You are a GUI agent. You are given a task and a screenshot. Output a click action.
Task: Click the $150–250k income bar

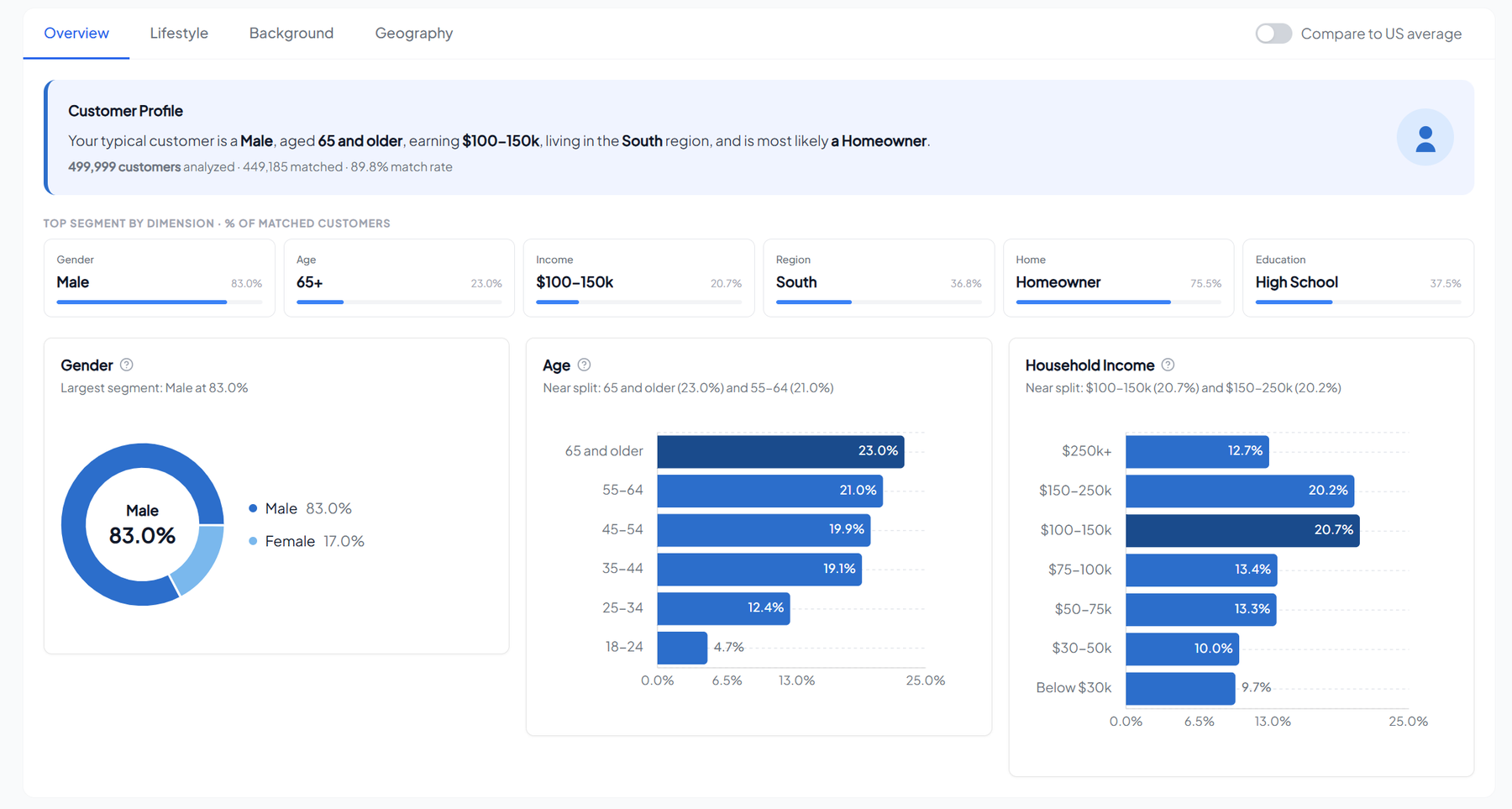click(1240, 491)
